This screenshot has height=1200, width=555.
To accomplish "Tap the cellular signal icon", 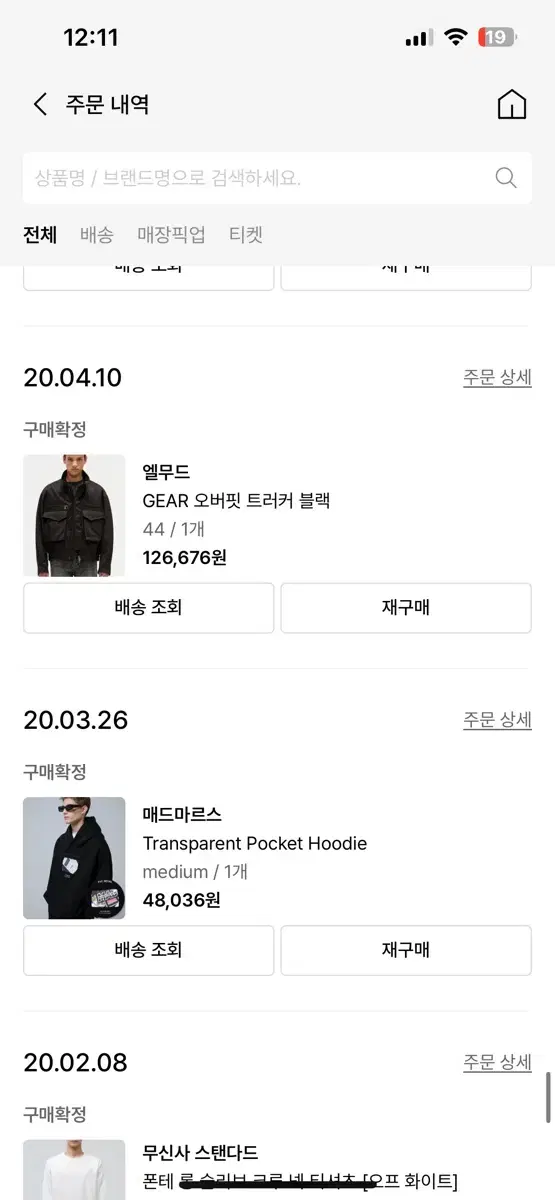I will (x=419, y=38).
